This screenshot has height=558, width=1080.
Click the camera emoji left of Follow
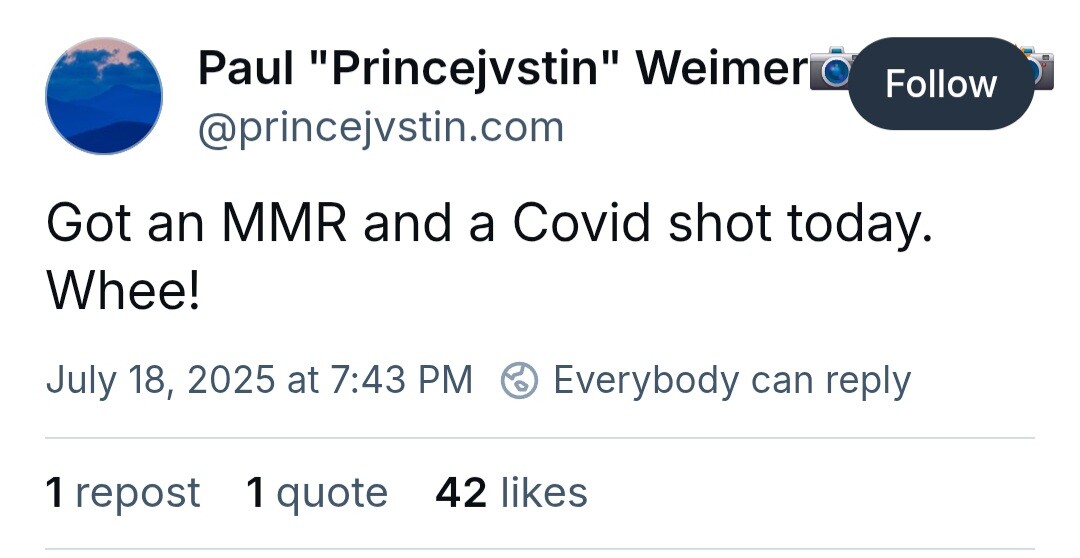(830, 71)
